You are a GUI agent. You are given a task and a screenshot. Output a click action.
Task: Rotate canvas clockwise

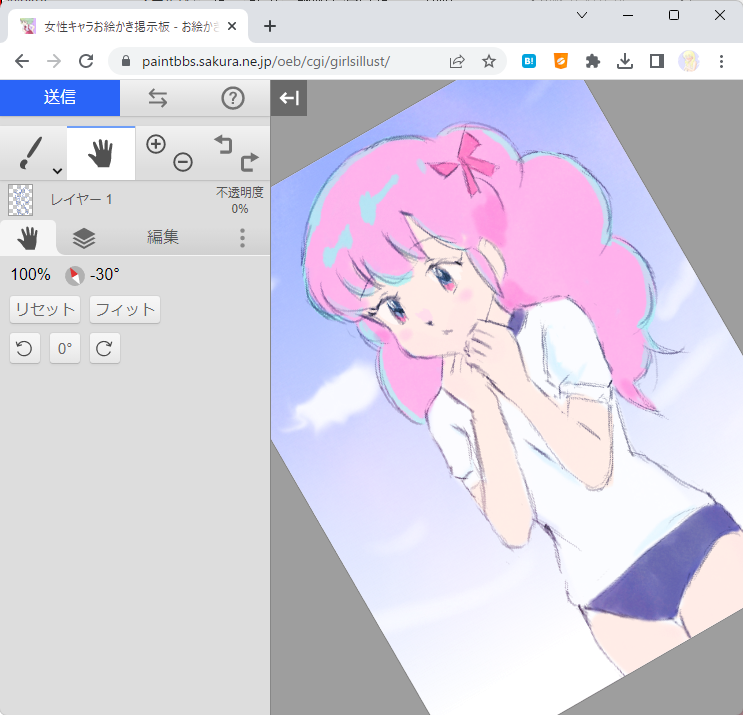click(105, 348)
